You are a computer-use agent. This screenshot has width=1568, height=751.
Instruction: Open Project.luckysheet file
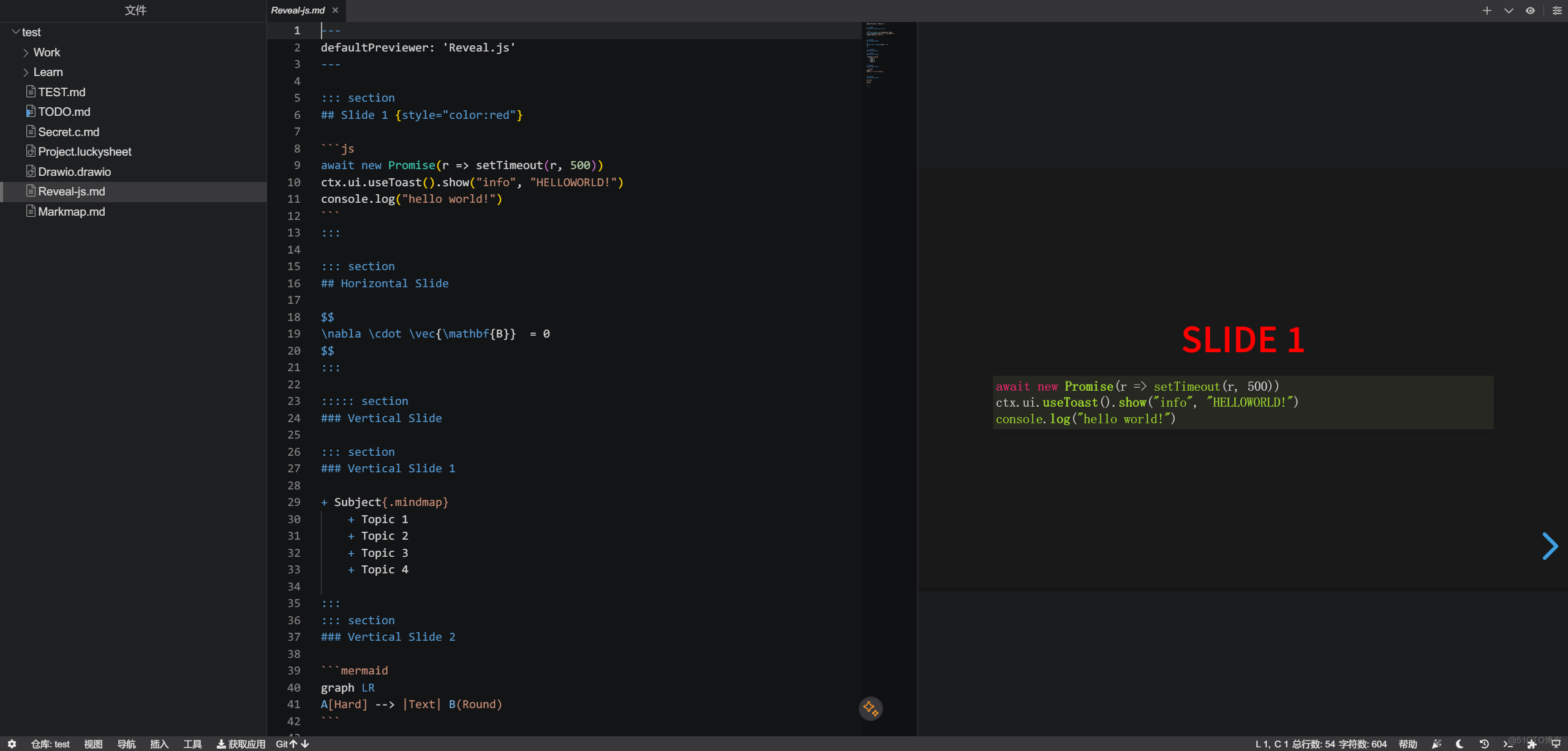click(85, 151)
